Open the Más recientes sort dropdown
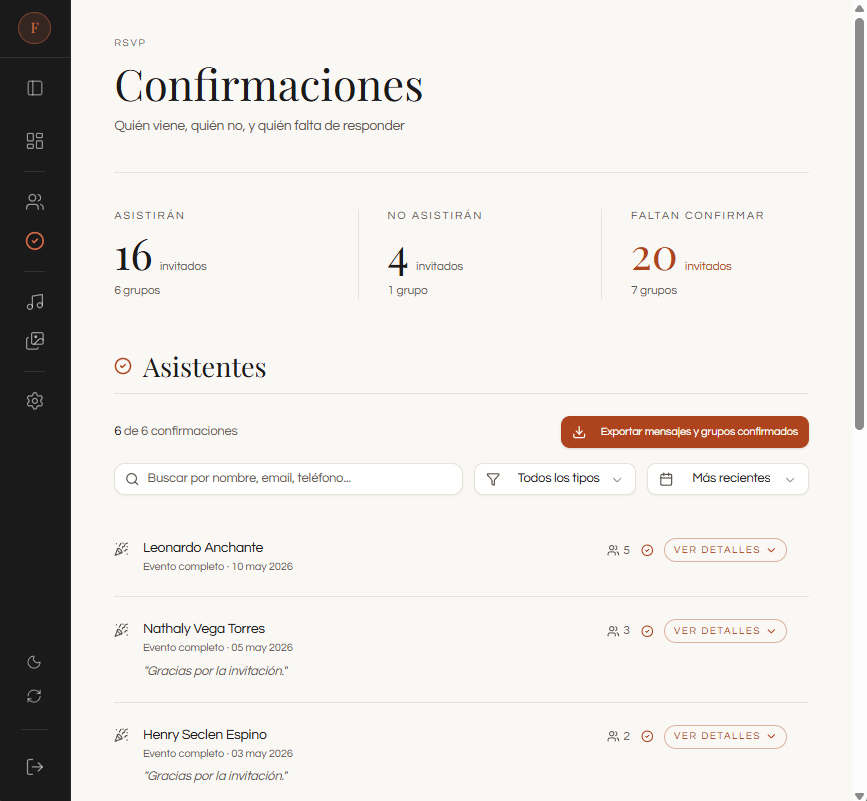 [x=728, y=479]
